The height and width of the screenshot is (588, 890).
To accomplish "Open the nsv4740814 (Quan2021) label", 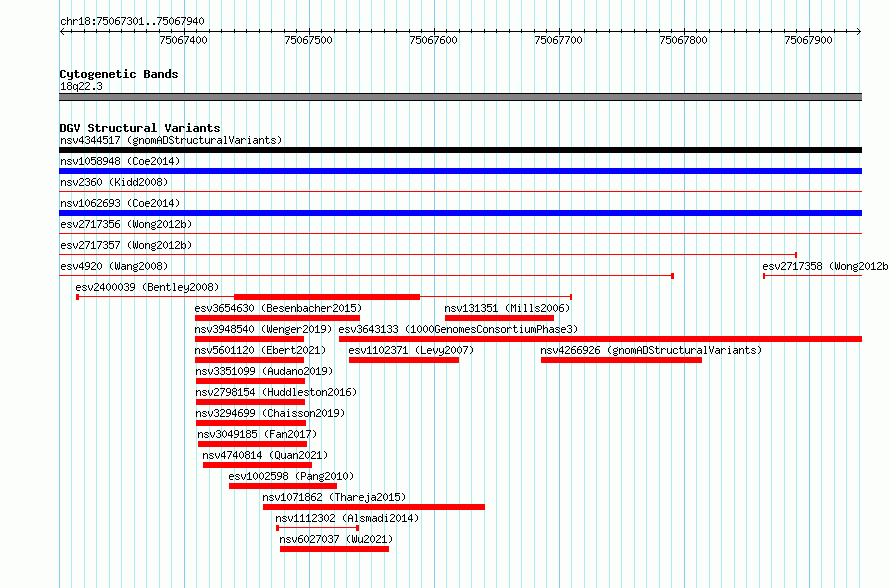I will [265, 455].
